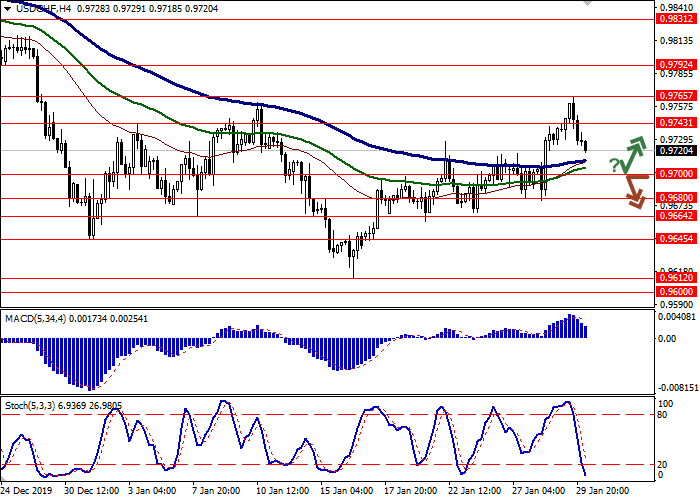Image resolution: width=700 pixels, height=500 pixels.
Task: Click the current price 0.97204 label
Action: [673, 151]
